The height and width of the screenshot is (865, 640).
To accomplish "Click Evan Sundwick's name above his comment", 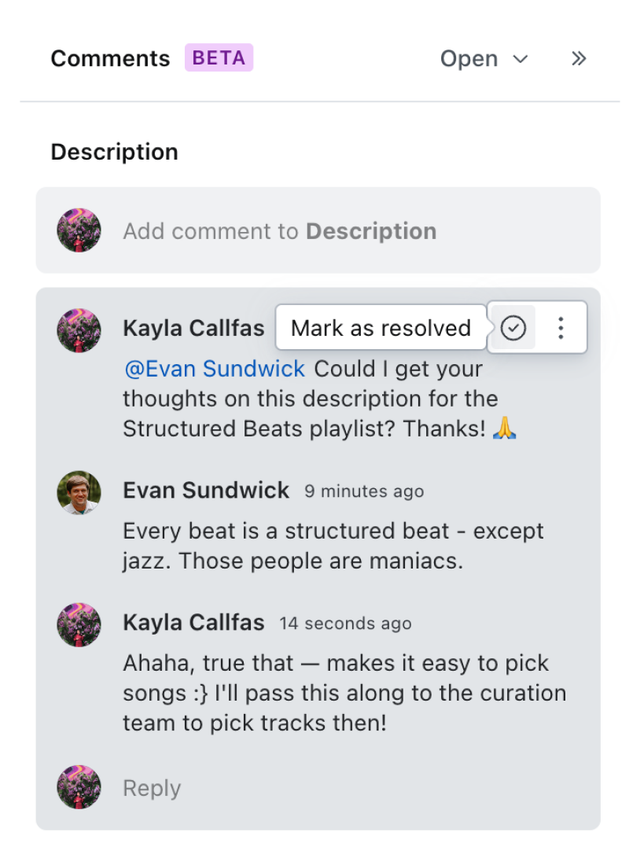I will point(206,491).
